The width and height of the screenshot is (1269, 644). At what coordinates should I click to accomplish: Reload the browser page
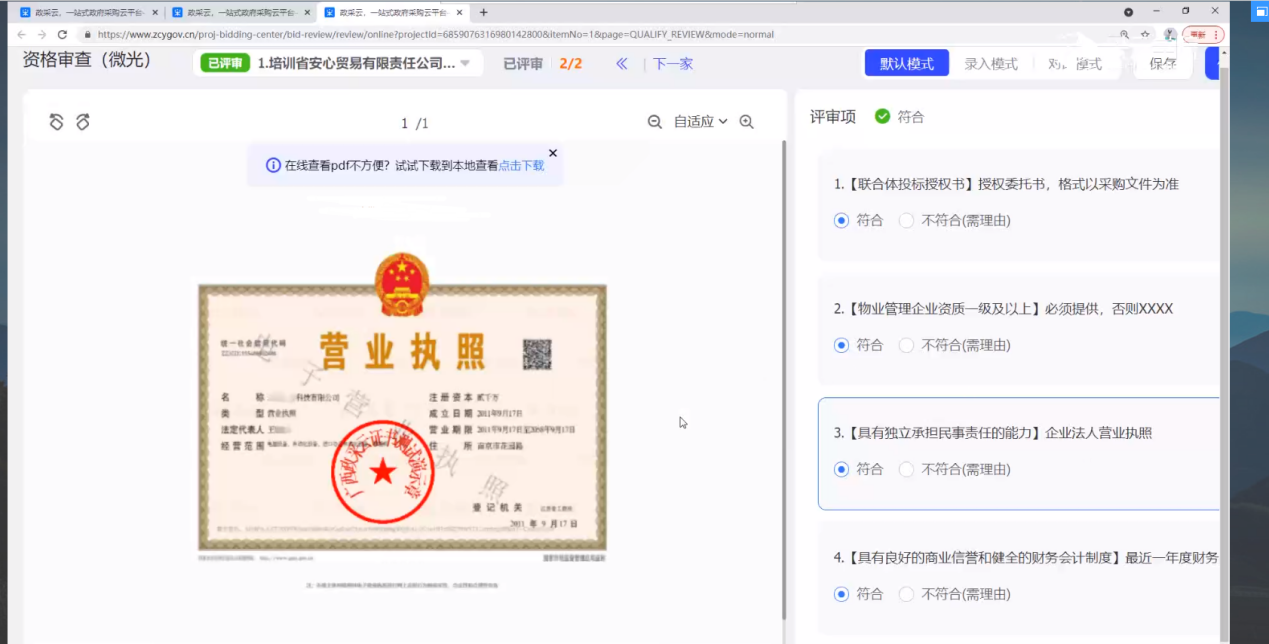pyautogui.click(x=62, y=34)
